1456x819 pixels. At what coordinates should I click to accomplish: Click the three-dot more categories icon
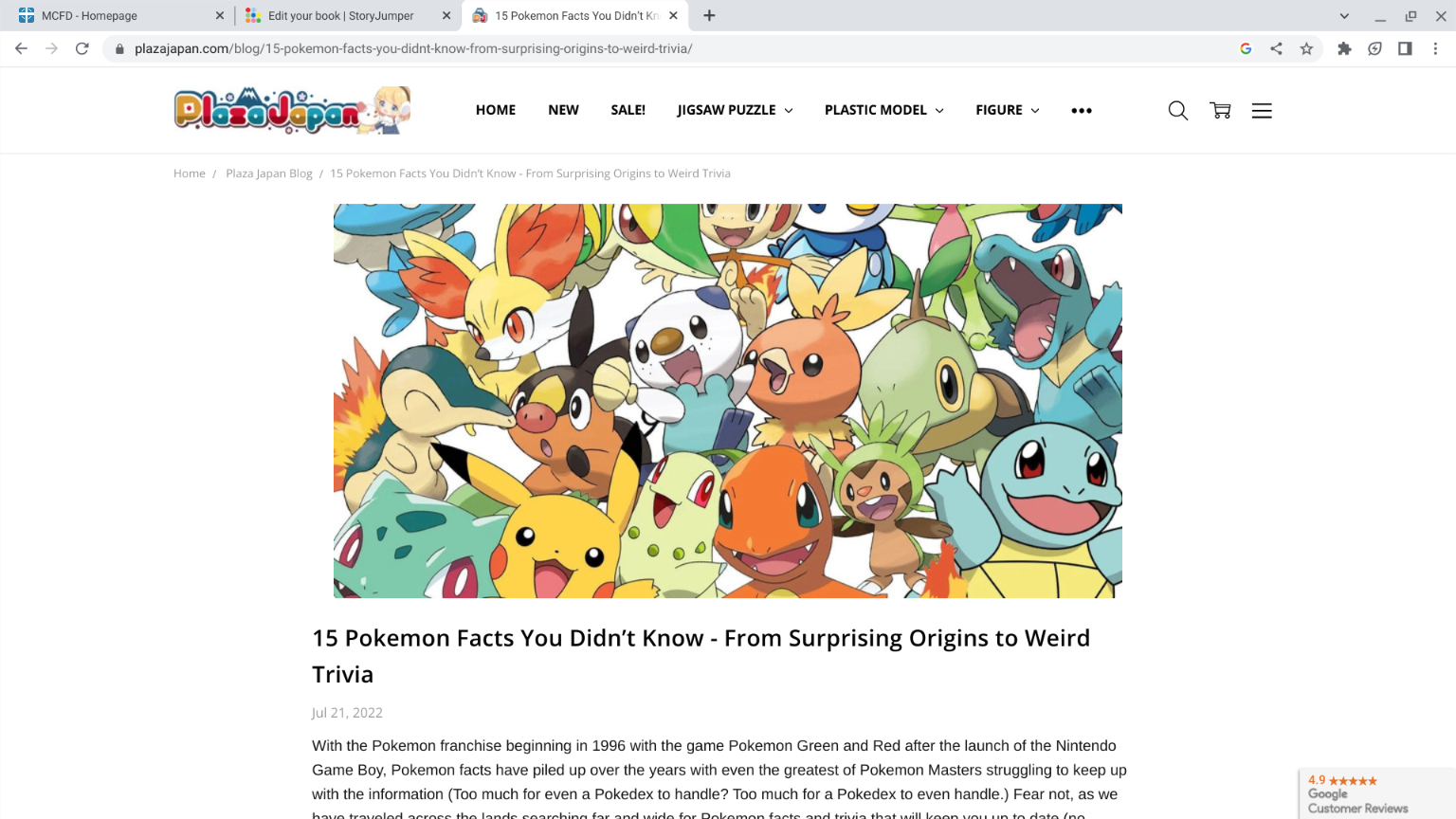1081,111
